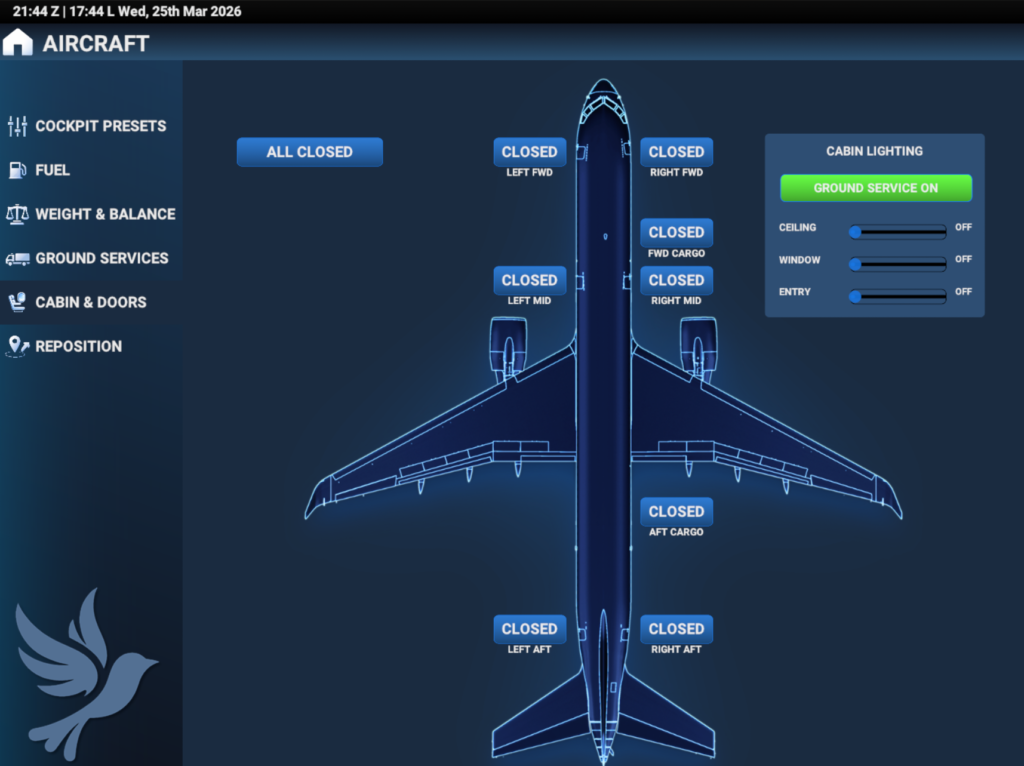1024x766 pixels.
Task: Click the Ceiling lighting slider handle
Action: [855, 232]
